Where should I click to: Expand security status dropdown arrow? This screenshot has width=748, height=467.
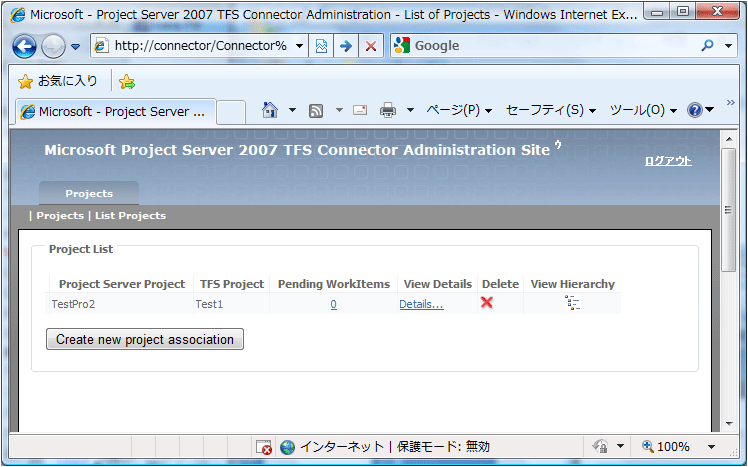coord(620,447)
